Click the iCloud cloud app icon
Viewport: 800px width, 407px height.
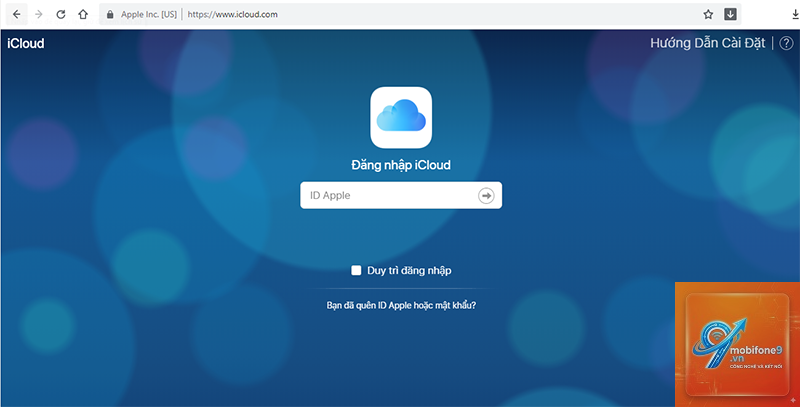(401, 117)
